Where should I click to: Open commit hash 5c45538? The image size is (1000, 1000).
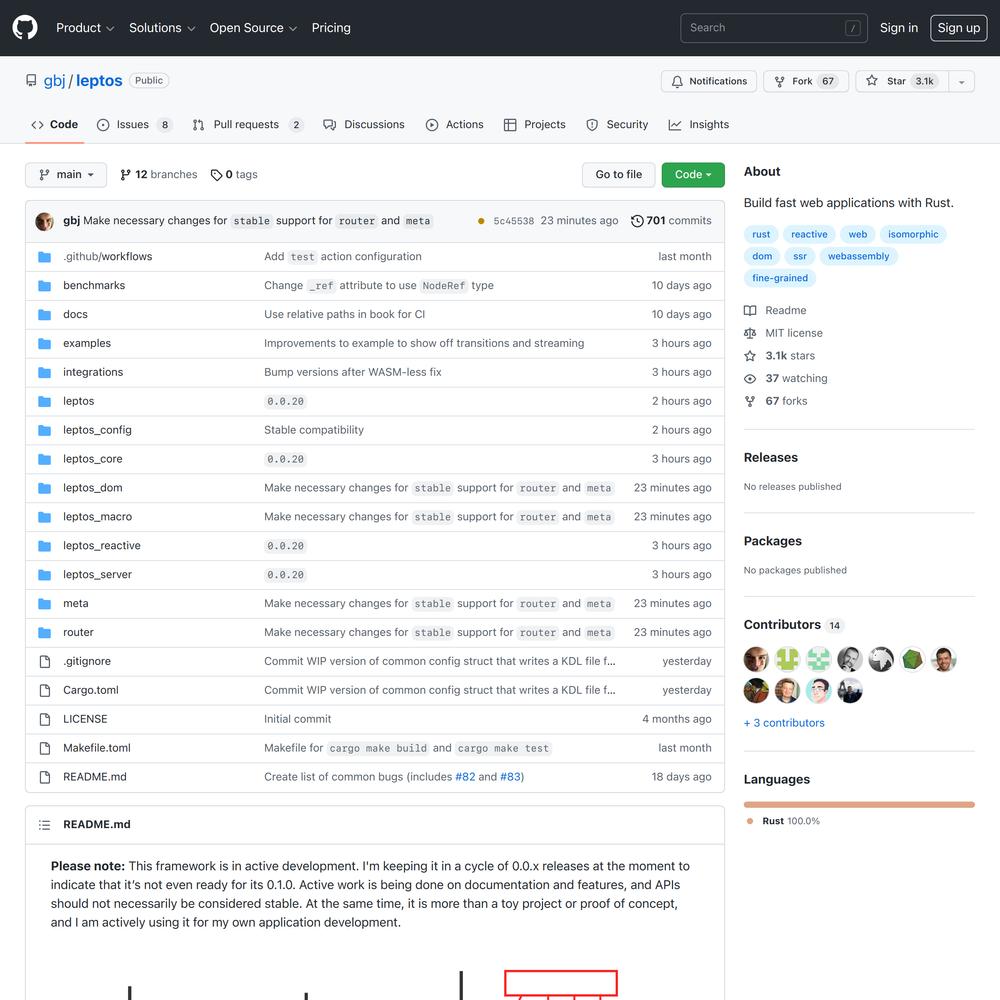pos(513,221)
